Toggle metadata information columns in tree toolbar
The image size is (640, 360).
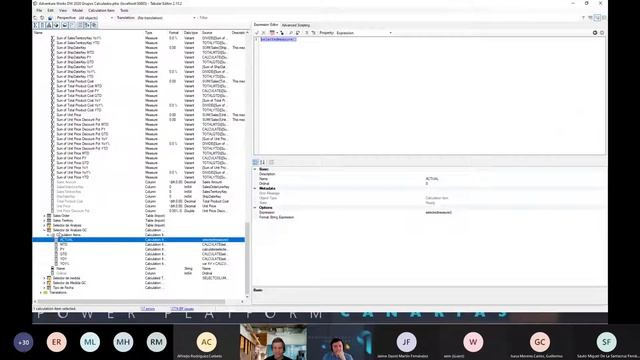pyautogui.click(x=80, y=25)
